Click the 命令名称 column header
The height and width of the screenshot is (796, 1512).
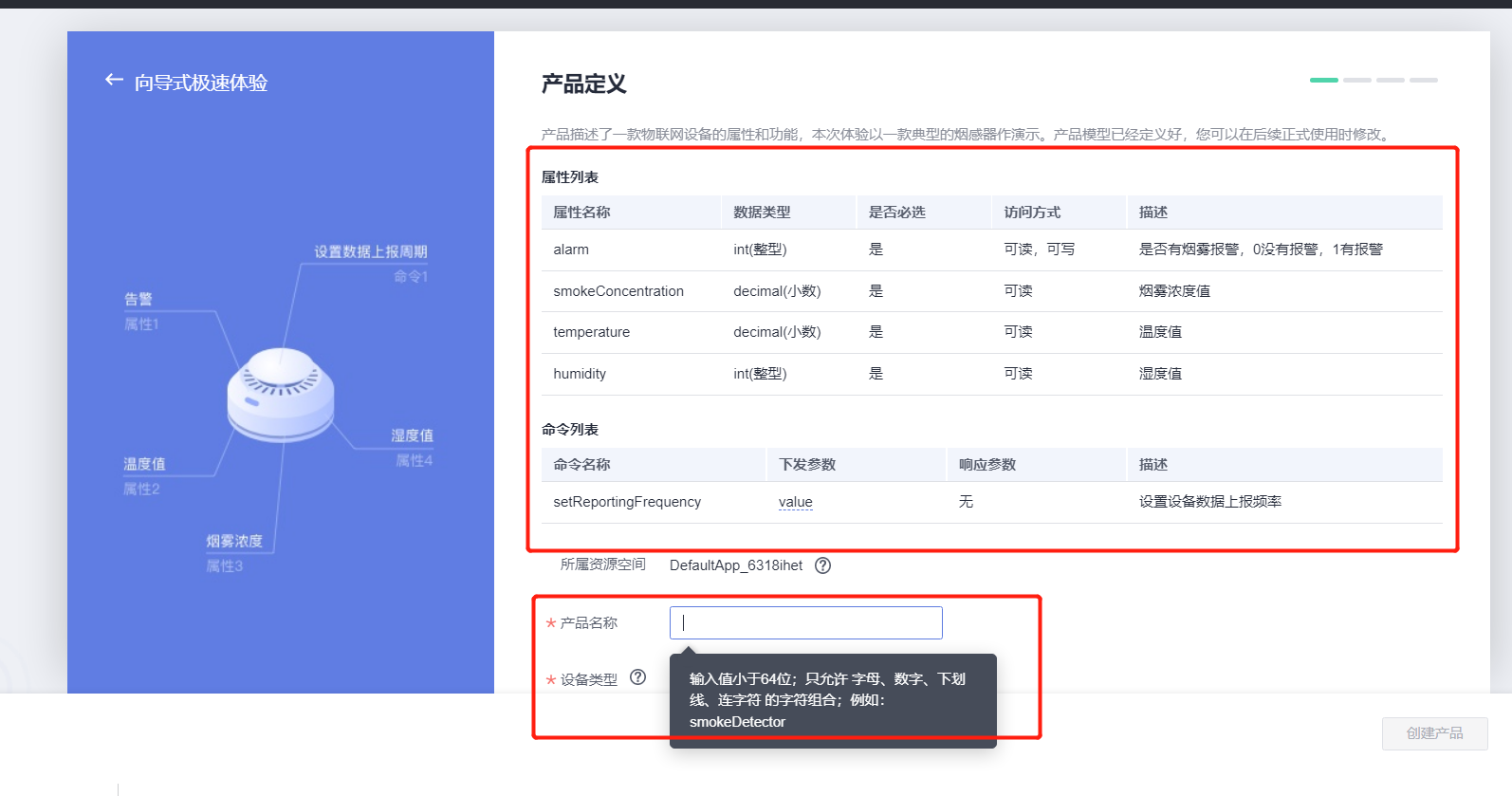pos(582,465)
